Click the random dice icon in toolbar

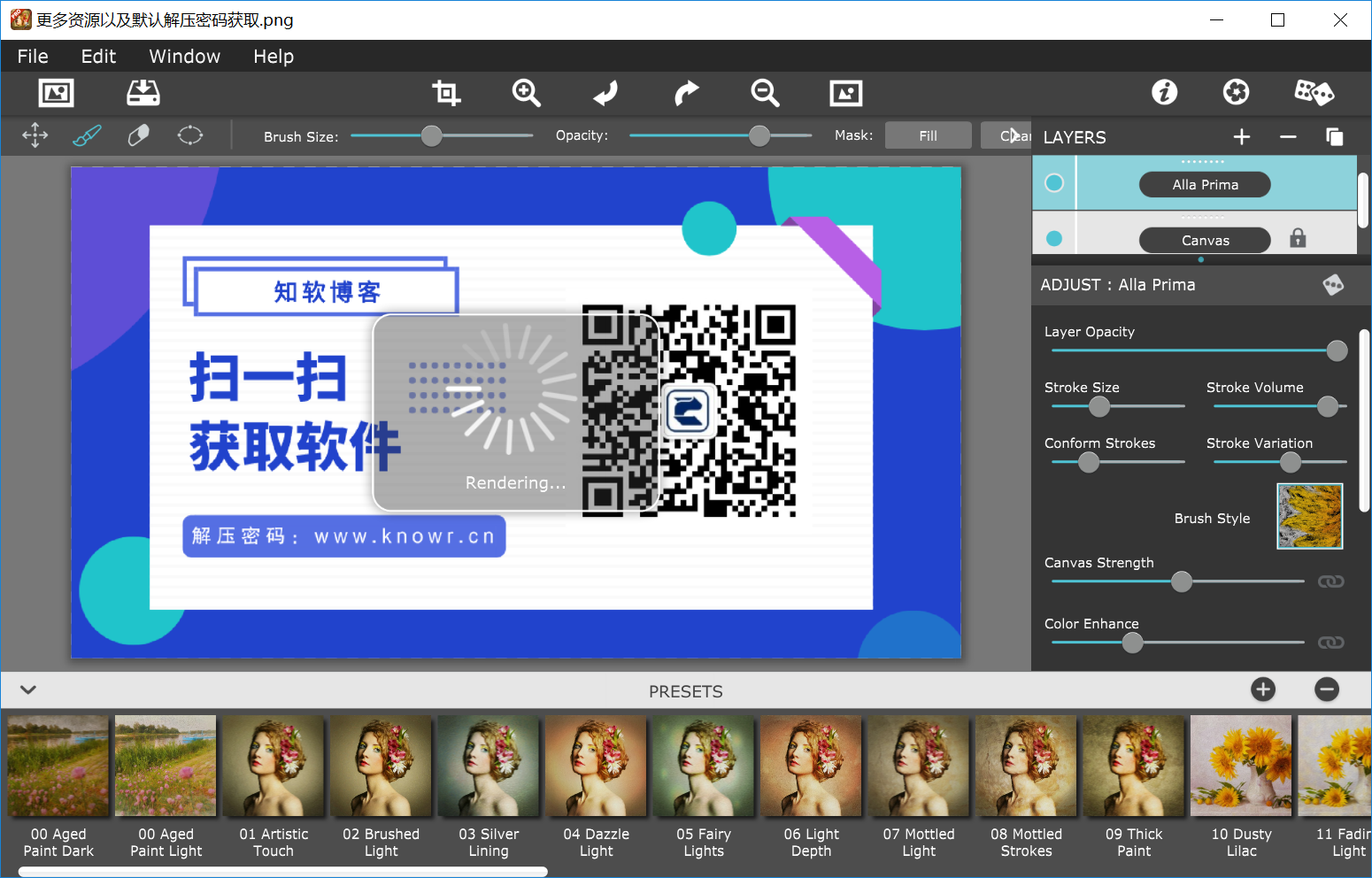[1314, 92]
